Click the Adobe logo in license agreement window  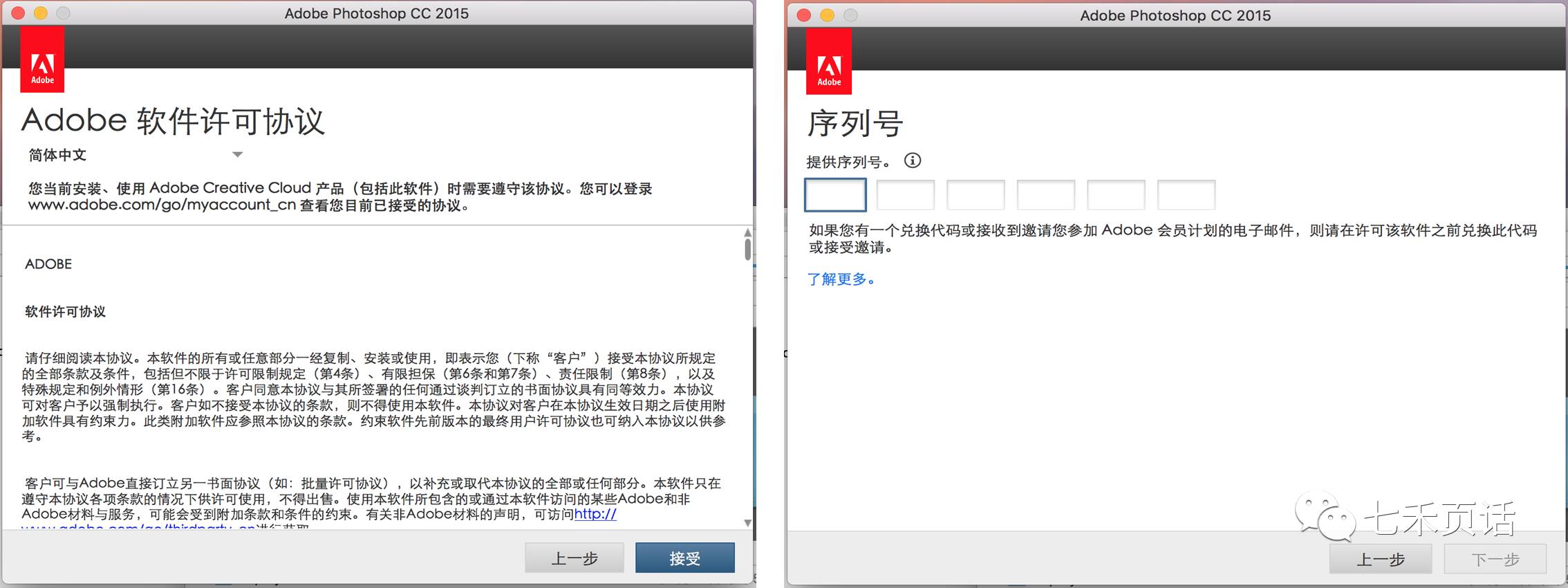tap(42, 59)
